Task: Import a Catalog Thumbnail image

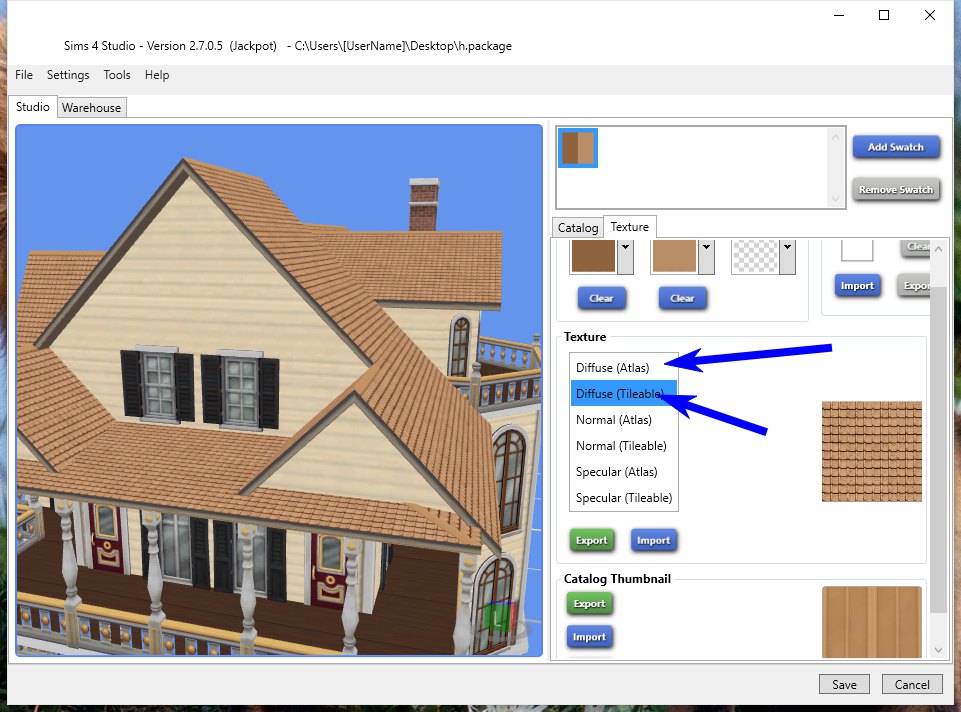Action: tap(589, 637)
